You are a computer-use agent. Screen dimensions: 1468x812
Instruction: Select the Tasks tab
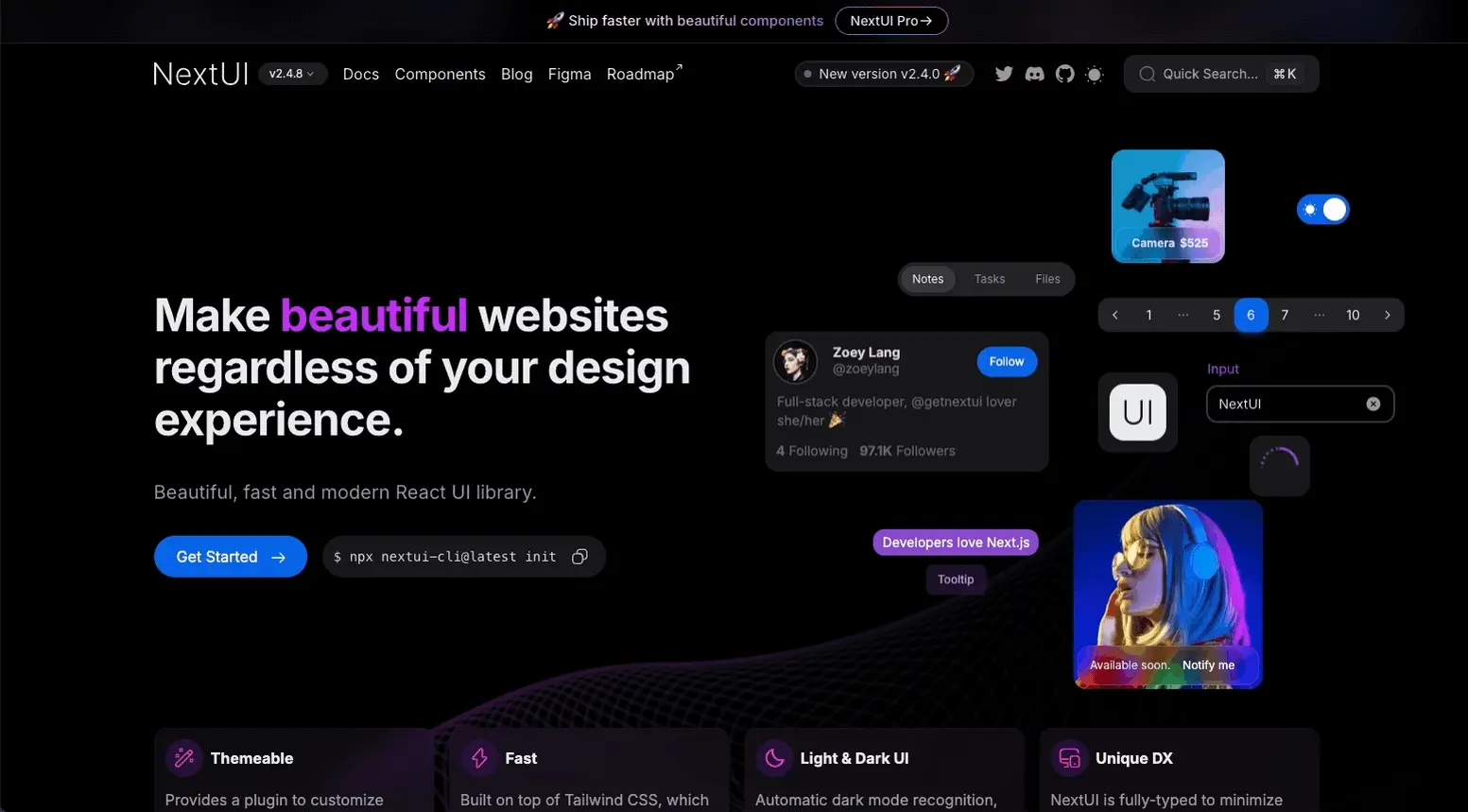[990, 279]
